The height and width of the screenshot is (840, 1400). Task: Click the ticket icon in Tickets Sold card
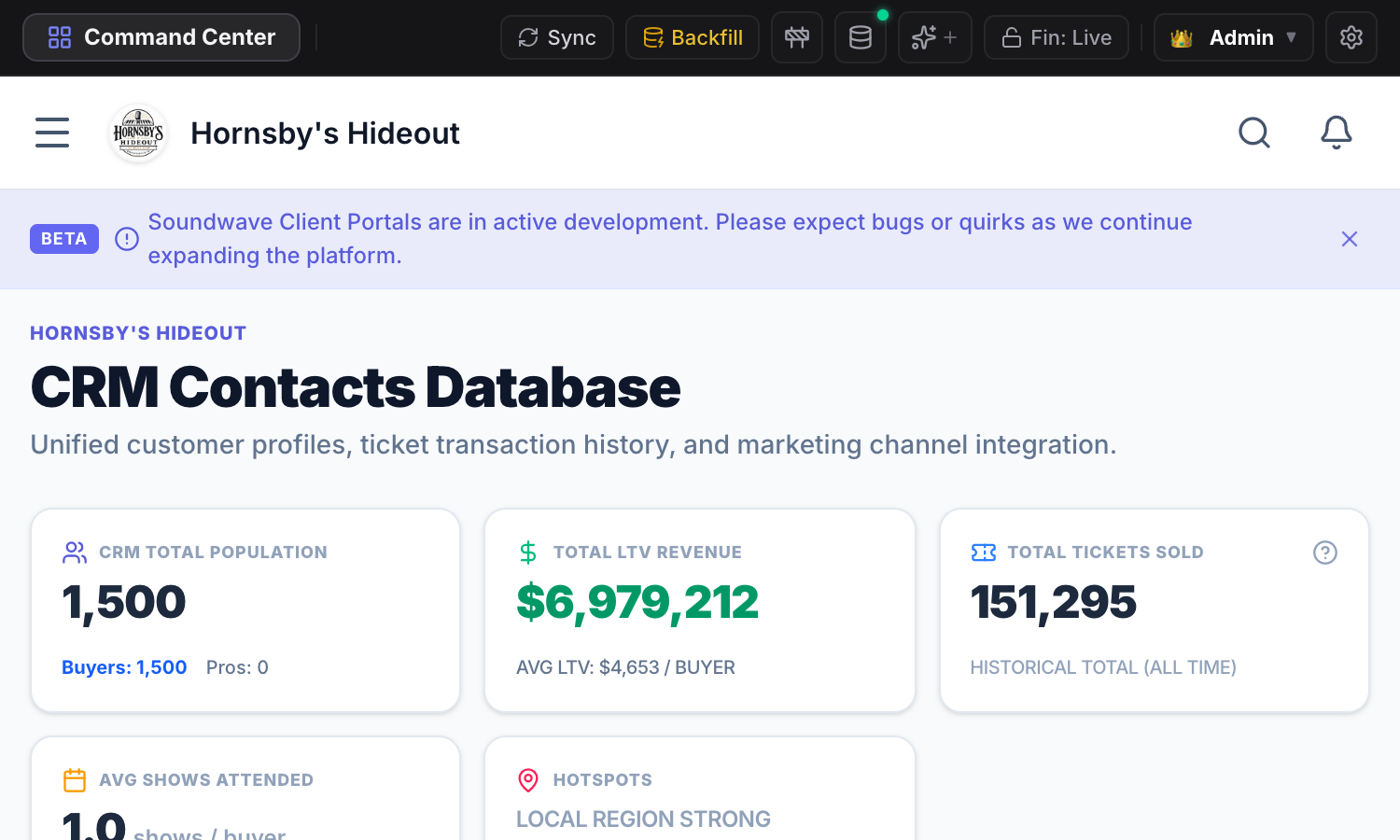coord(984,553)
